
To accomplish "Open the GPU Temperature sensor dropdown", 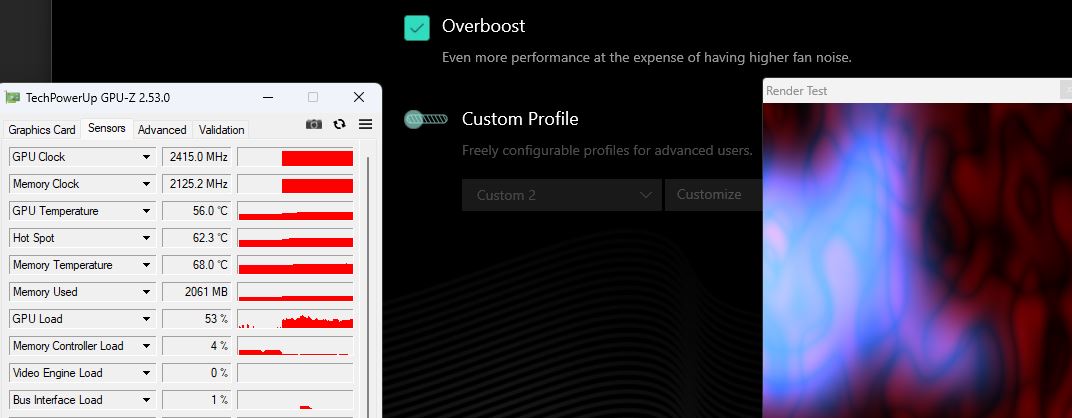I will pyautogui.click(x=146, y=211).
